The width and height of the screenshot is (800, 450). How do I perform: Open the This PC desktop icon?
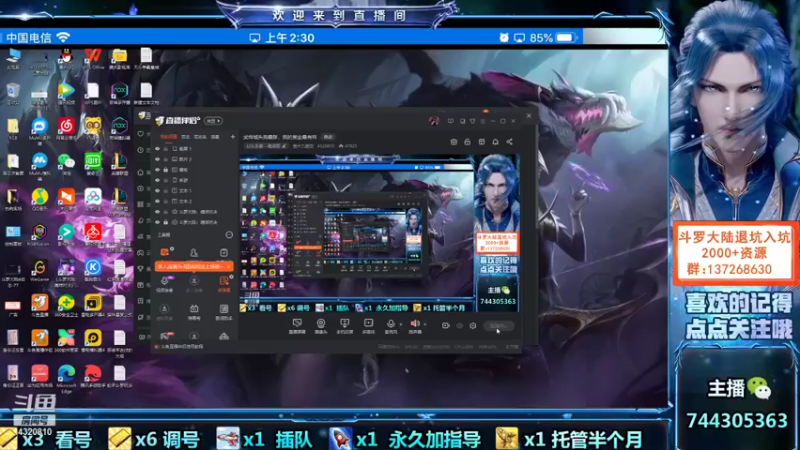tap(13, 57)
